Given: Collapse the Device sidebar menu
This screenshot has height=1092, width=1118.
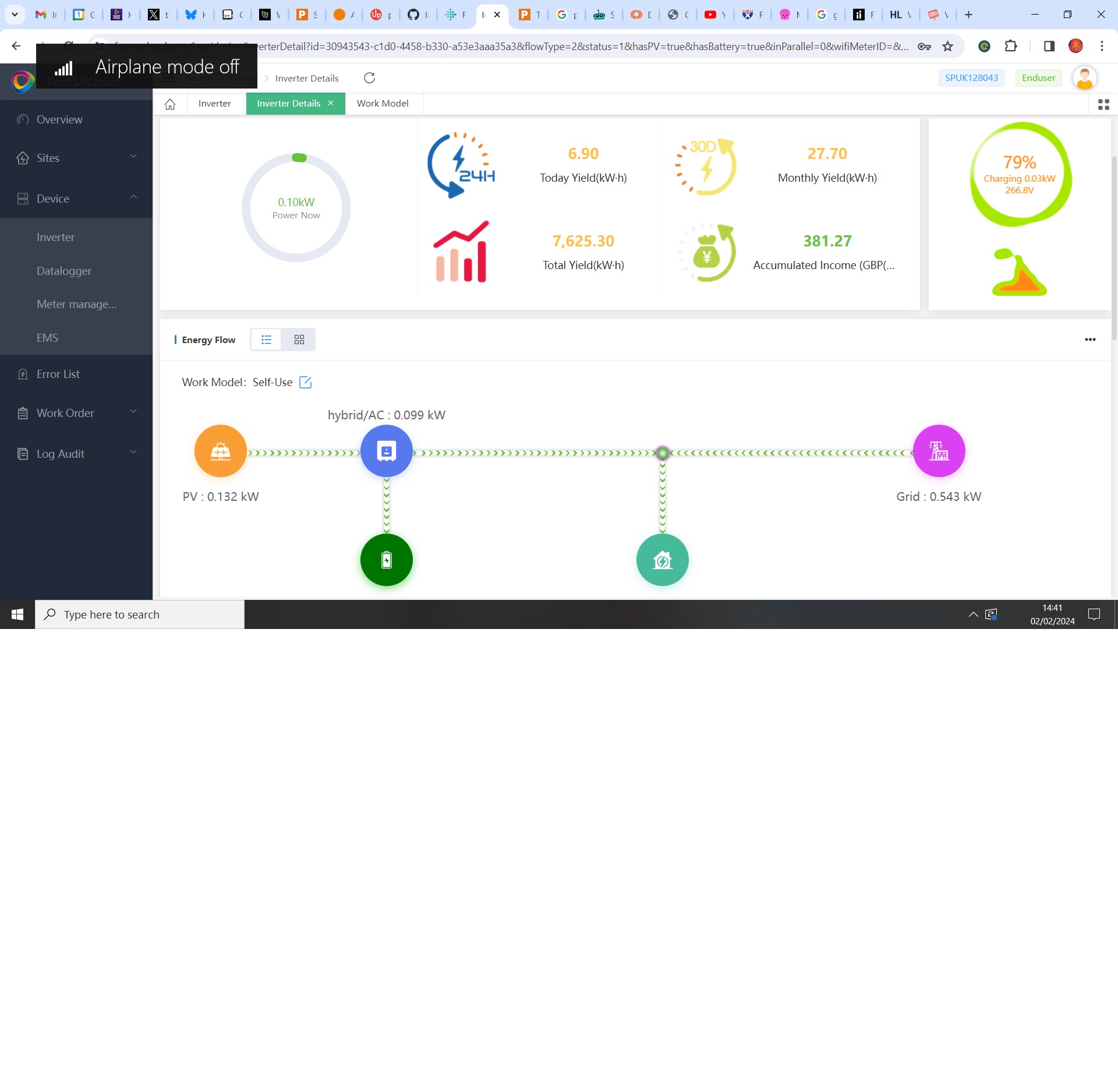Looking at the screenshot, I should (76, 199).
